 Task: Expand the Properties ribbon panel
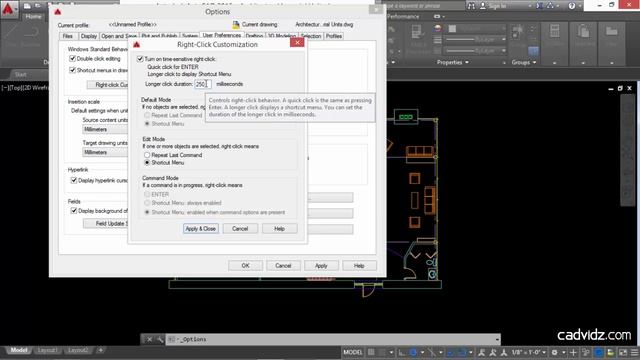click(453, 62)
